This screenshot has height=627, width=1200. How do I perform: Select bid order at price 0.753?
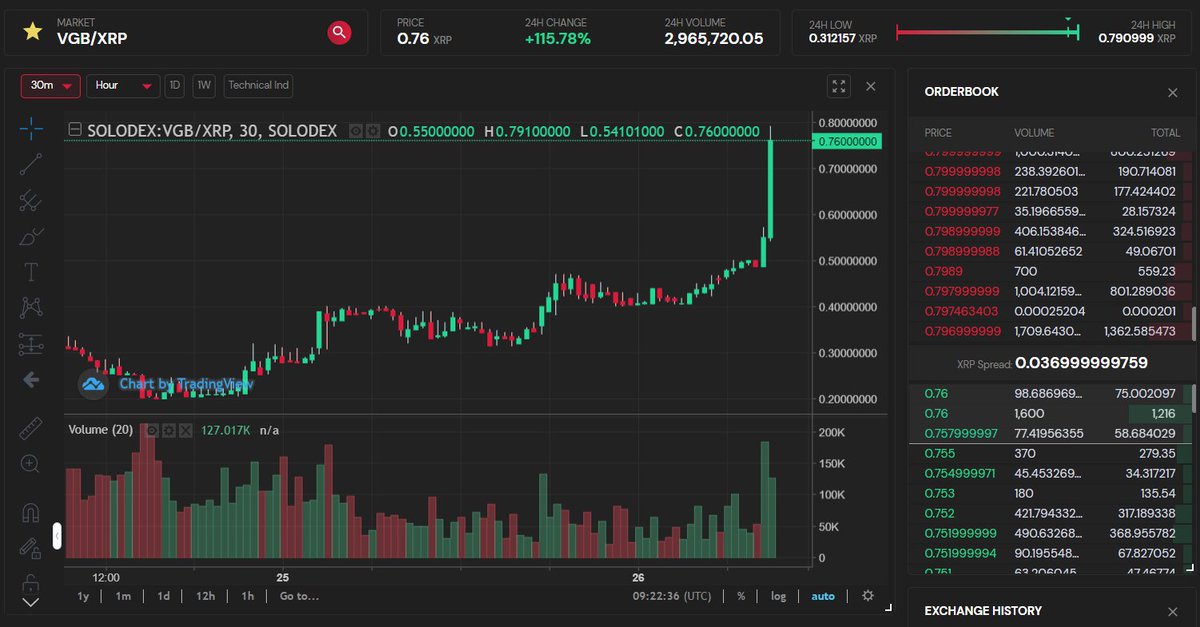pyautogui.click(x=1048, y=493)
